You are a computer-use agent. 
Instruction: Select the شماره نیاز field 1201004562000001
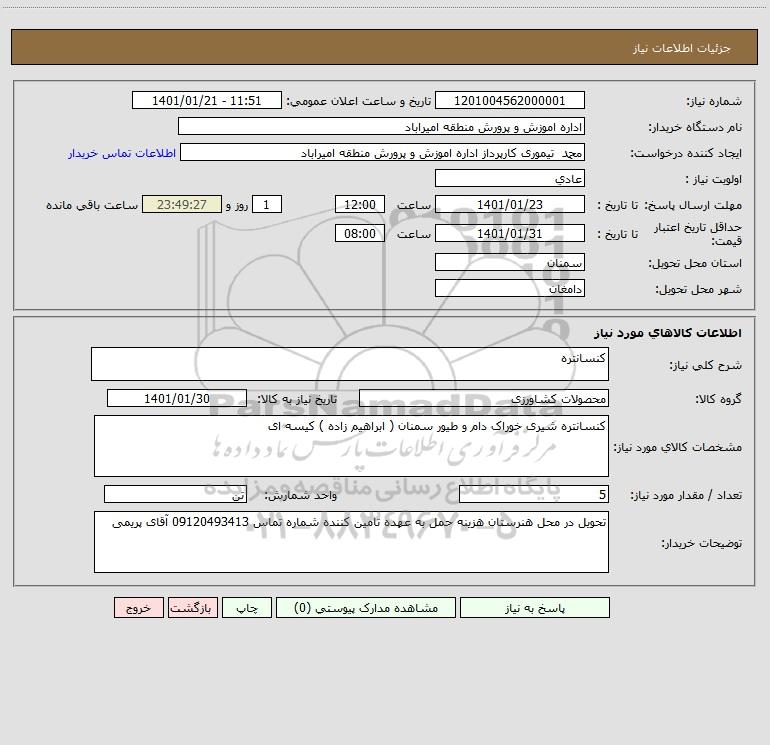[510, 100]
